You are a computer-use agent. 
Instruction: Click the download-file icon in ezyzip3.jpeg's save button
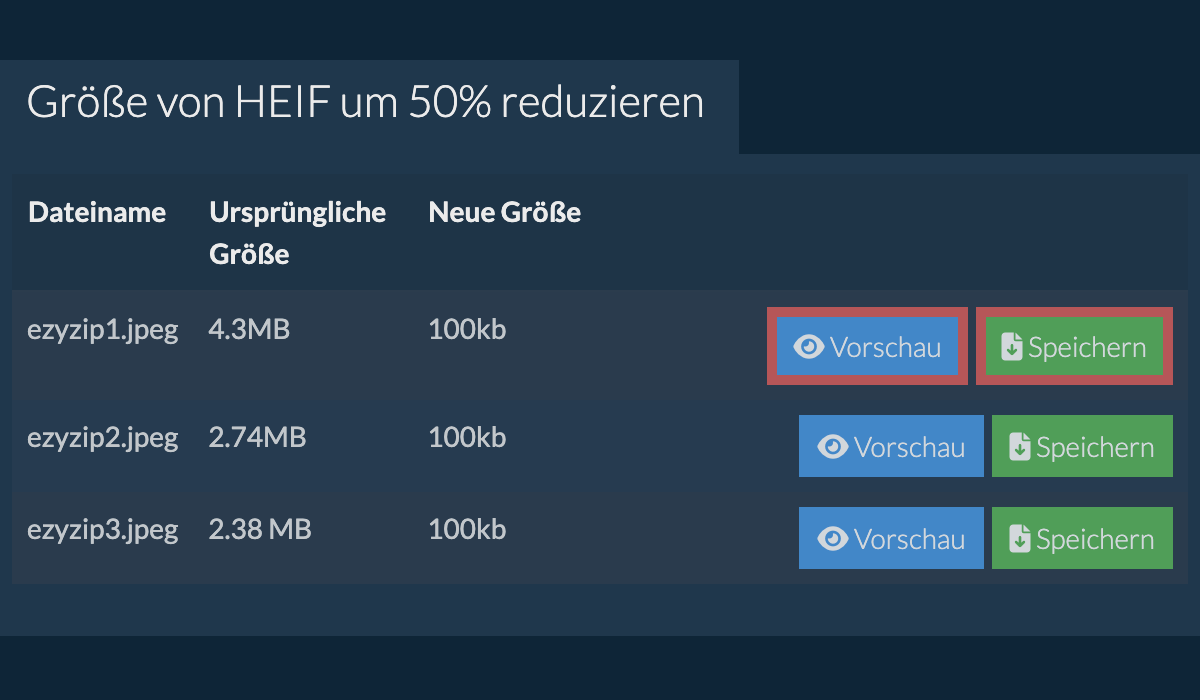[1020, 539]
